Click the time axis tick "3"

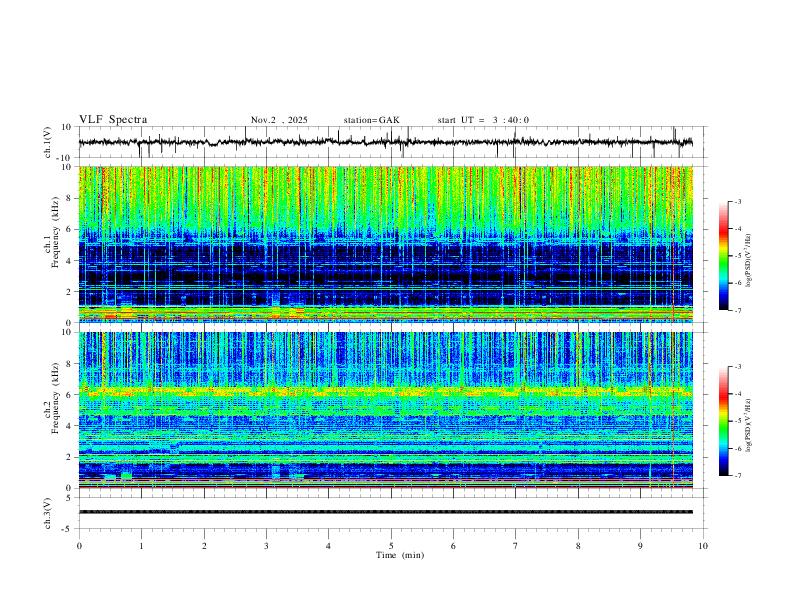click(266, 546)
